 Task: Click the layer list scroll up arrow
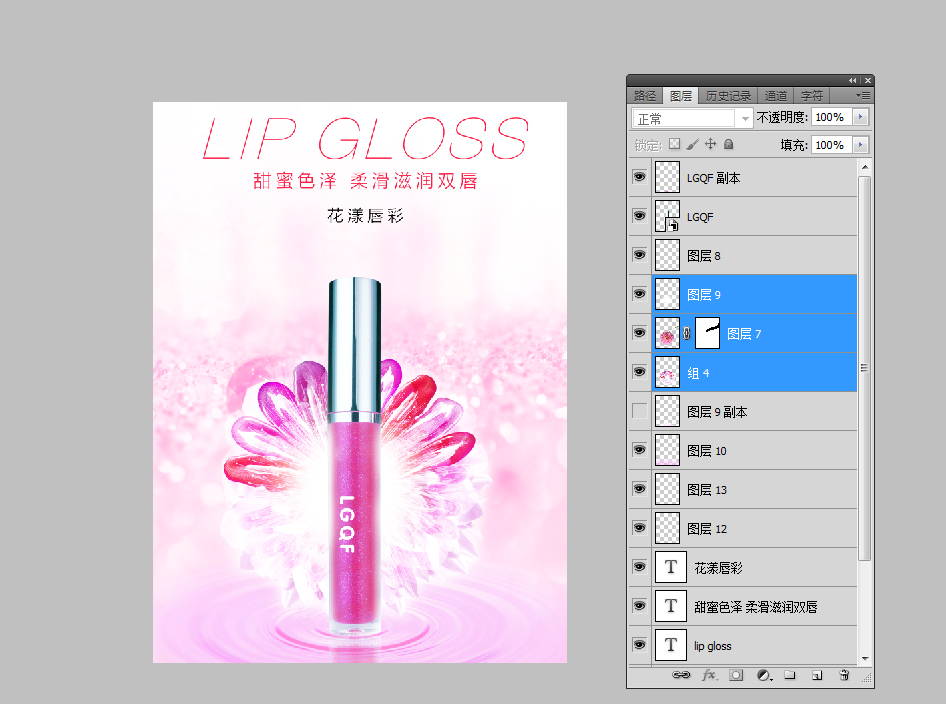(x=865, y=166)
